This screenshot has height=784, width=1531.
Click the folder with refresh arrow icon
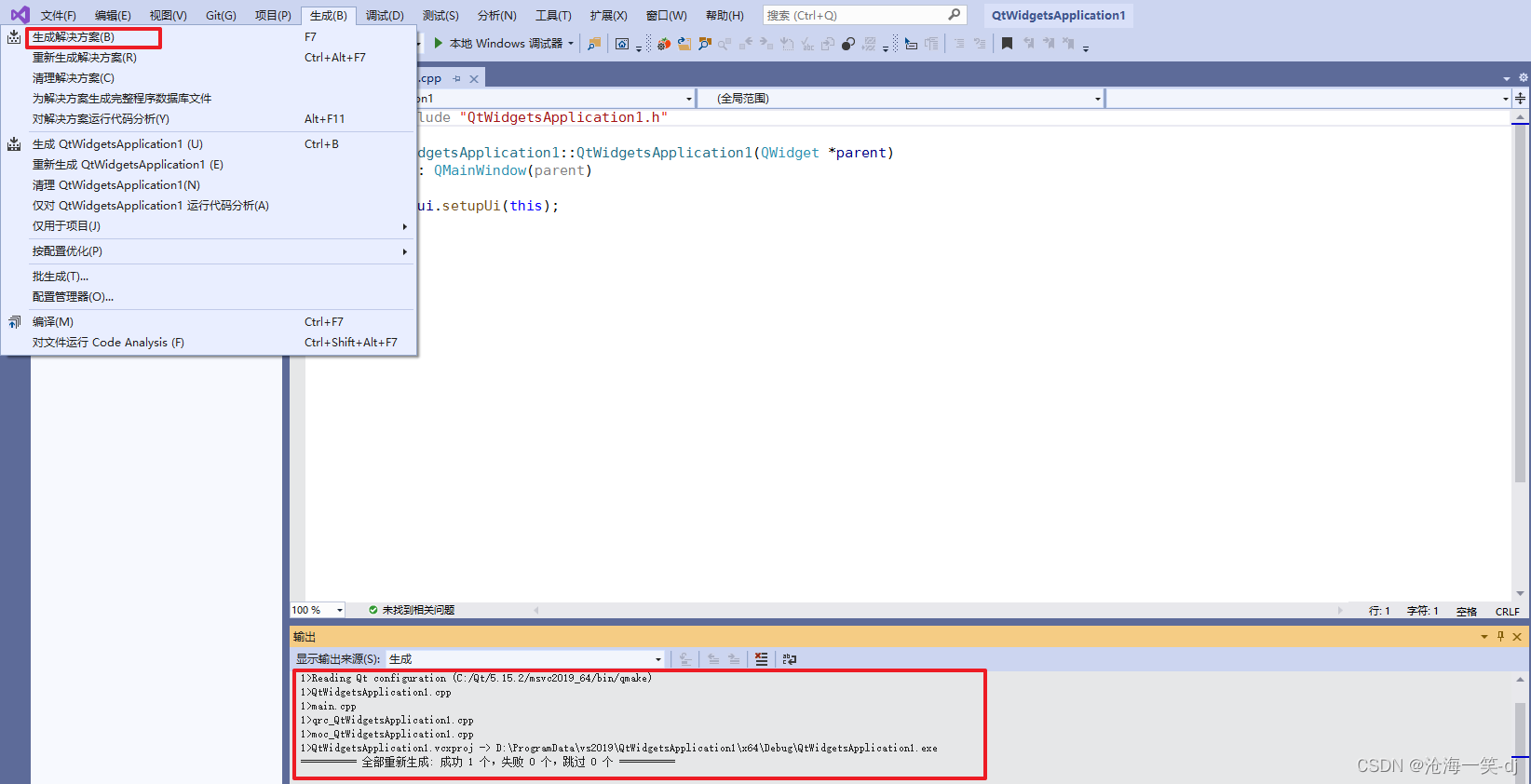[684, 44]
